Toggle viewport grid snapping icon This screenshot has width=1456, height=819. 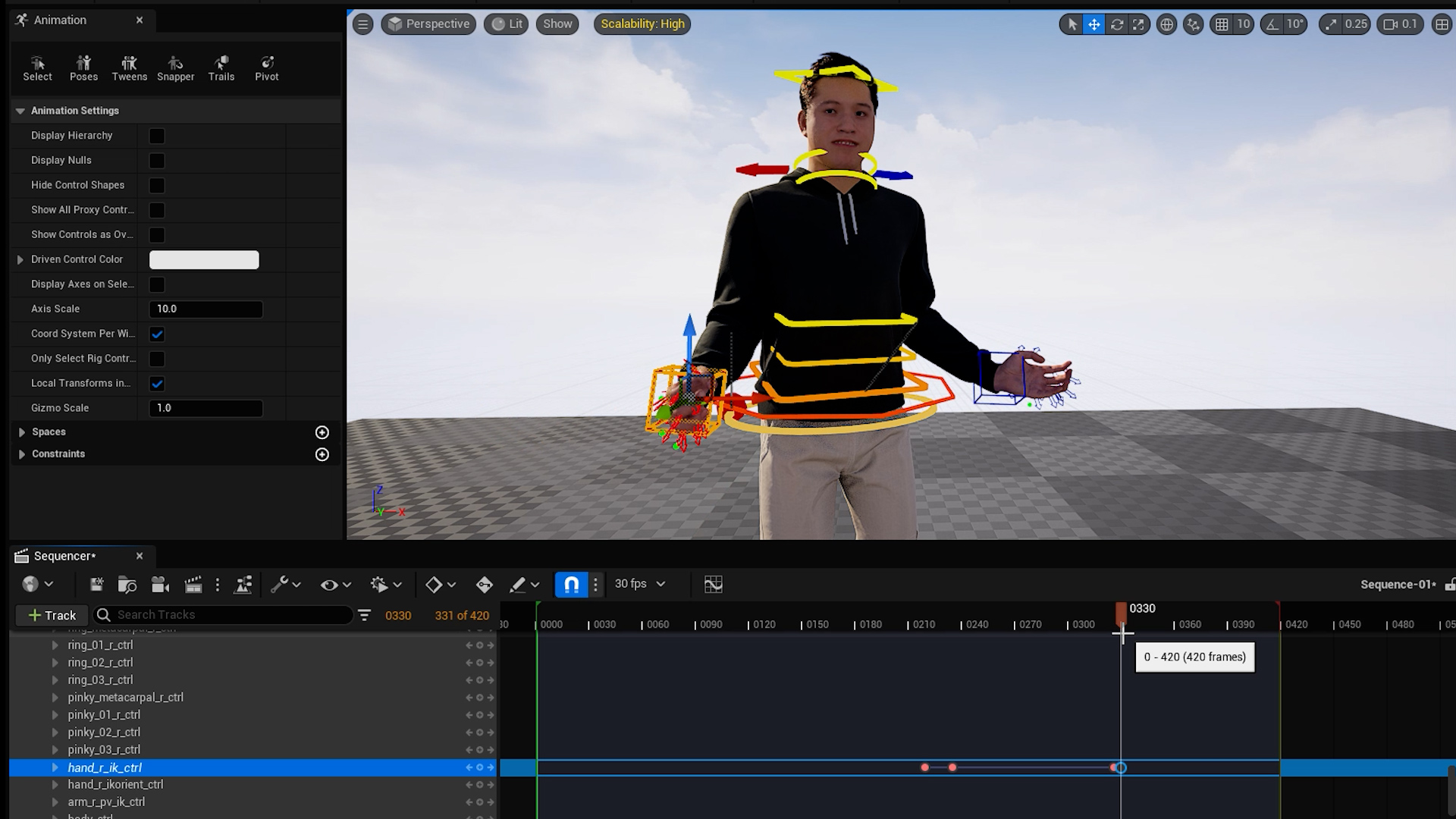tap(1222, 24)
